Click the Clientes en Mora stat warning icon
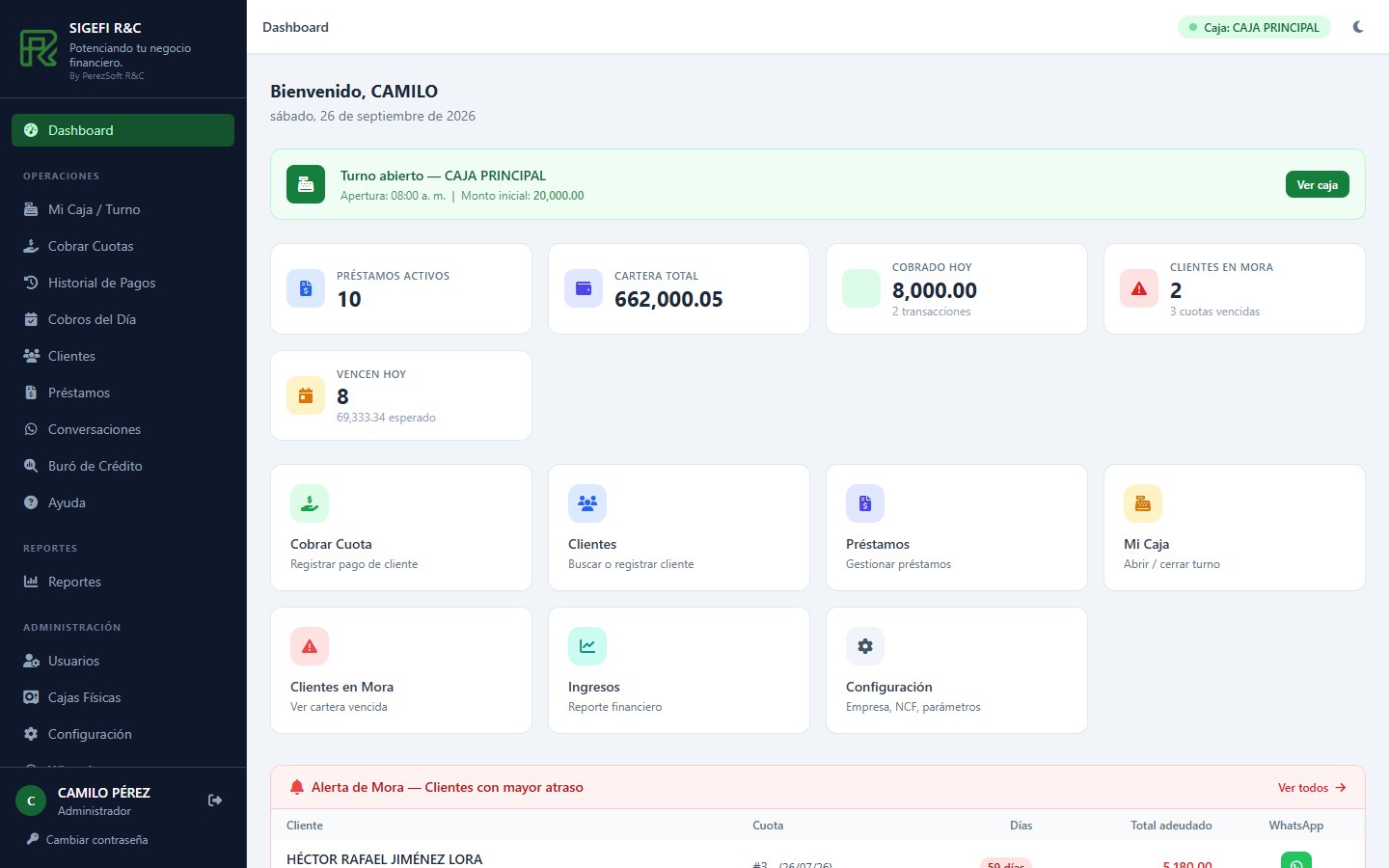 [1139, 288]
